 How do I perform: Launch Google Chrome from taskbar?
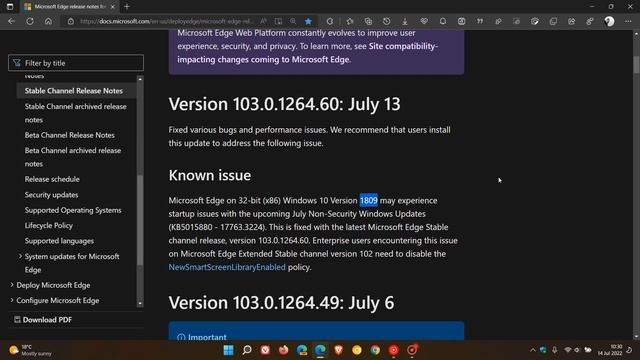[375, 350]
